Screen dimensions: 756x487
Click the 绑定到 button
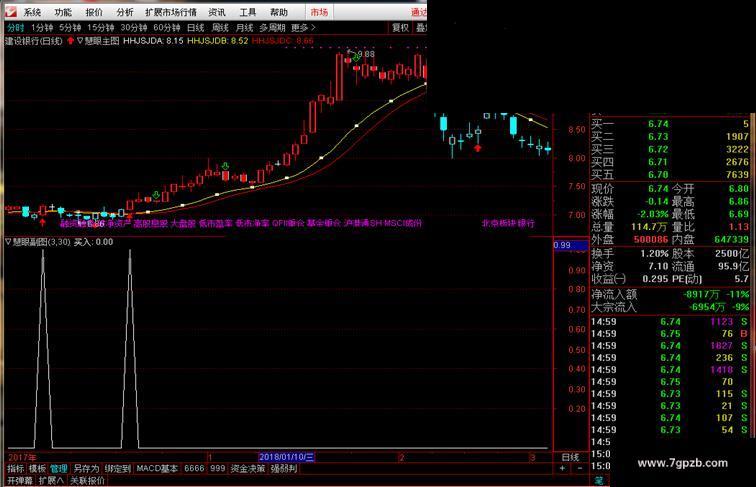118,468
